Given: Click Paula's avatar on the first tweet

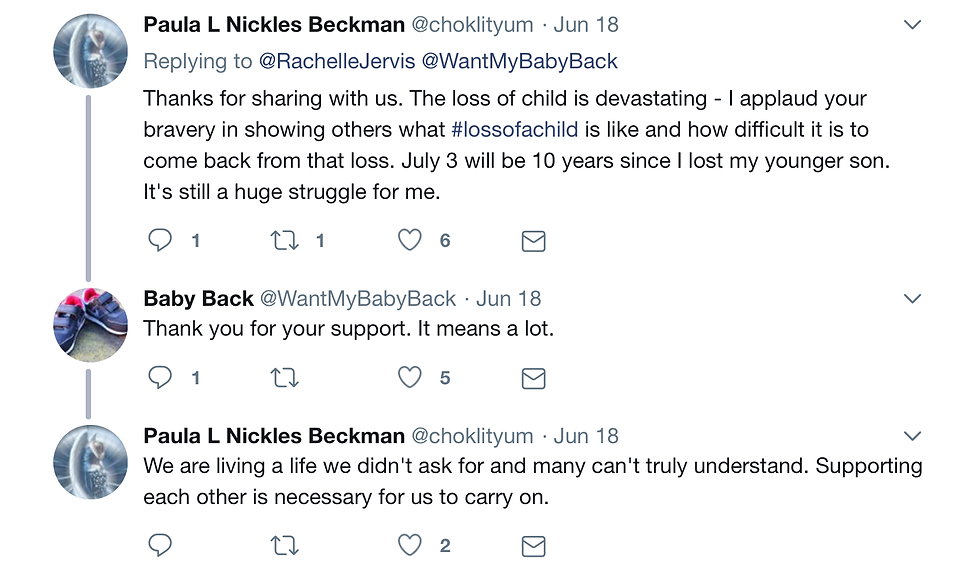Looking at the screenshot, I should (90, 50).
